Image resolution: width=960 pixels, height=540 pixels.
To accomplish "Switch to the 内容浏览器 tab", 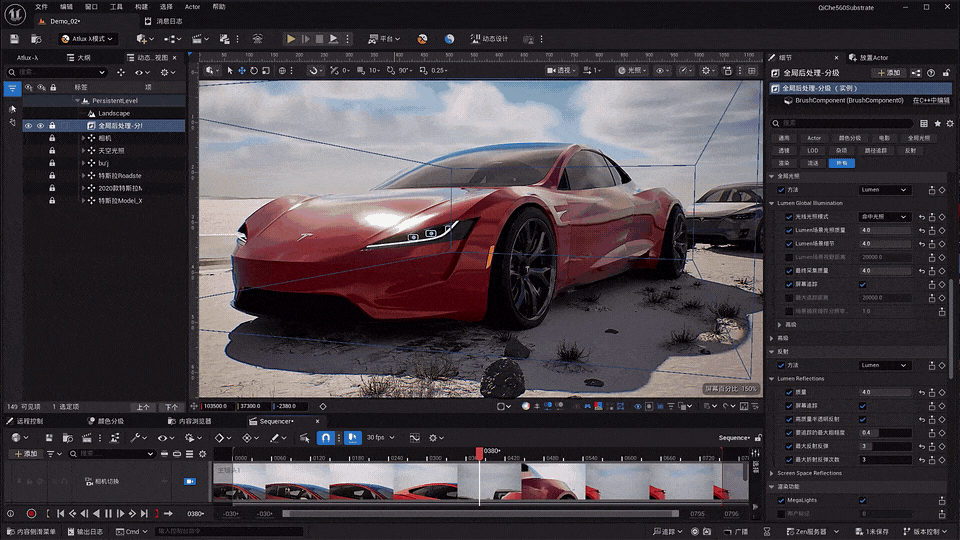I will 190,421.
